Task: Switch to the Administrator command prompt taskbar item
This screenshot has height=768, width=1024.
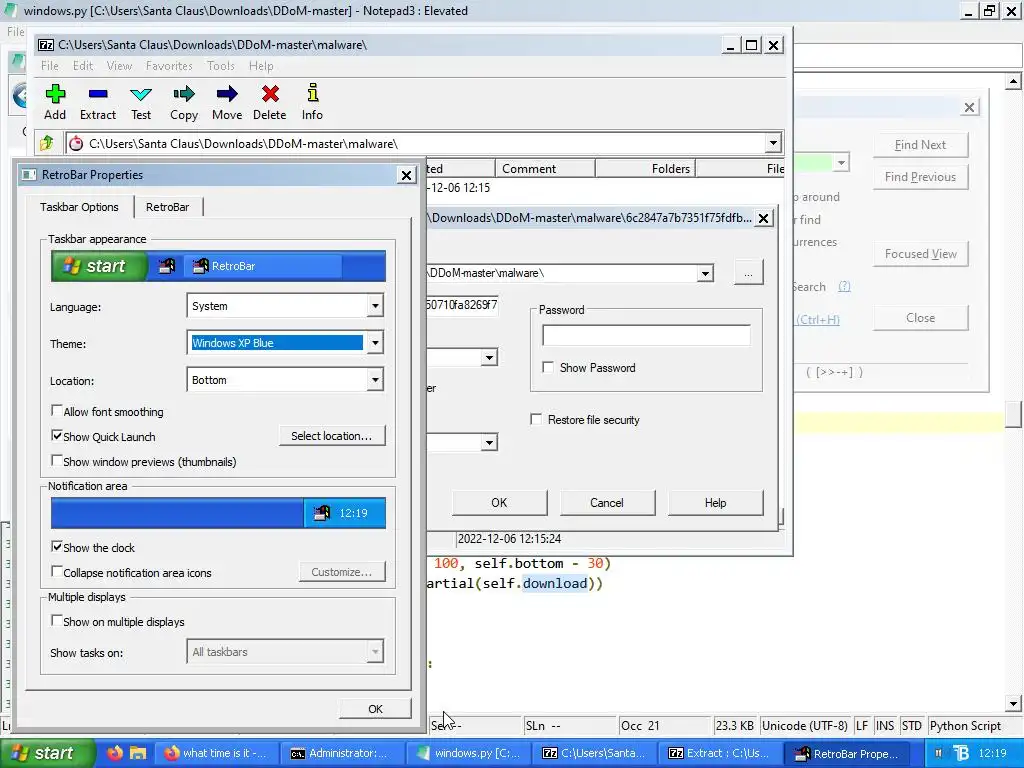Action: 341,753
